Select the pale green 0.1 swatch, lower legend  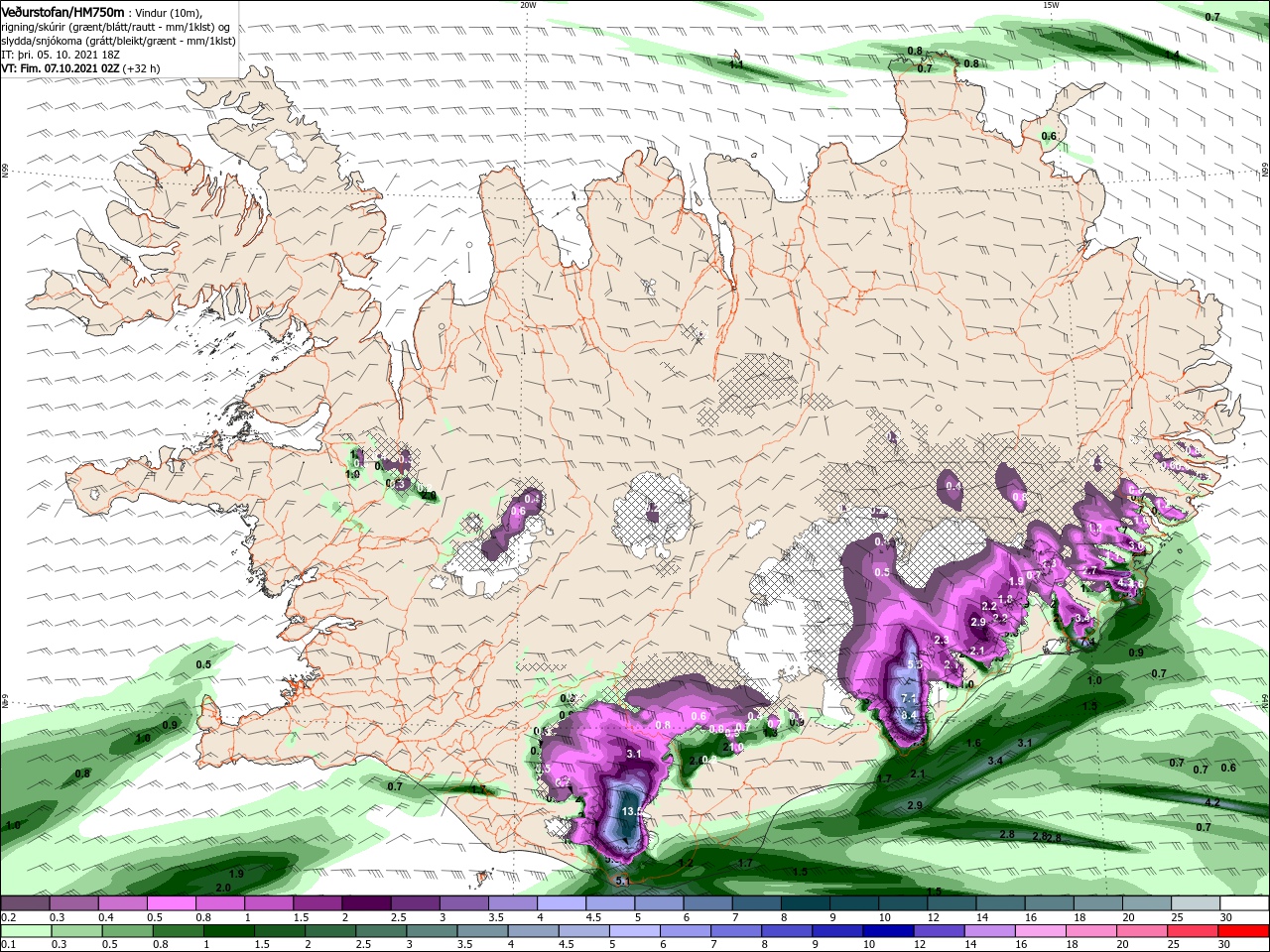tap(25, 931)
